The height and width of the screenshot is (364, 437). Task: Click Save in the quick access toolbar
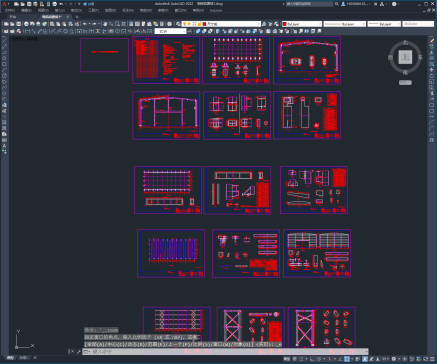[x=29, y=4]
